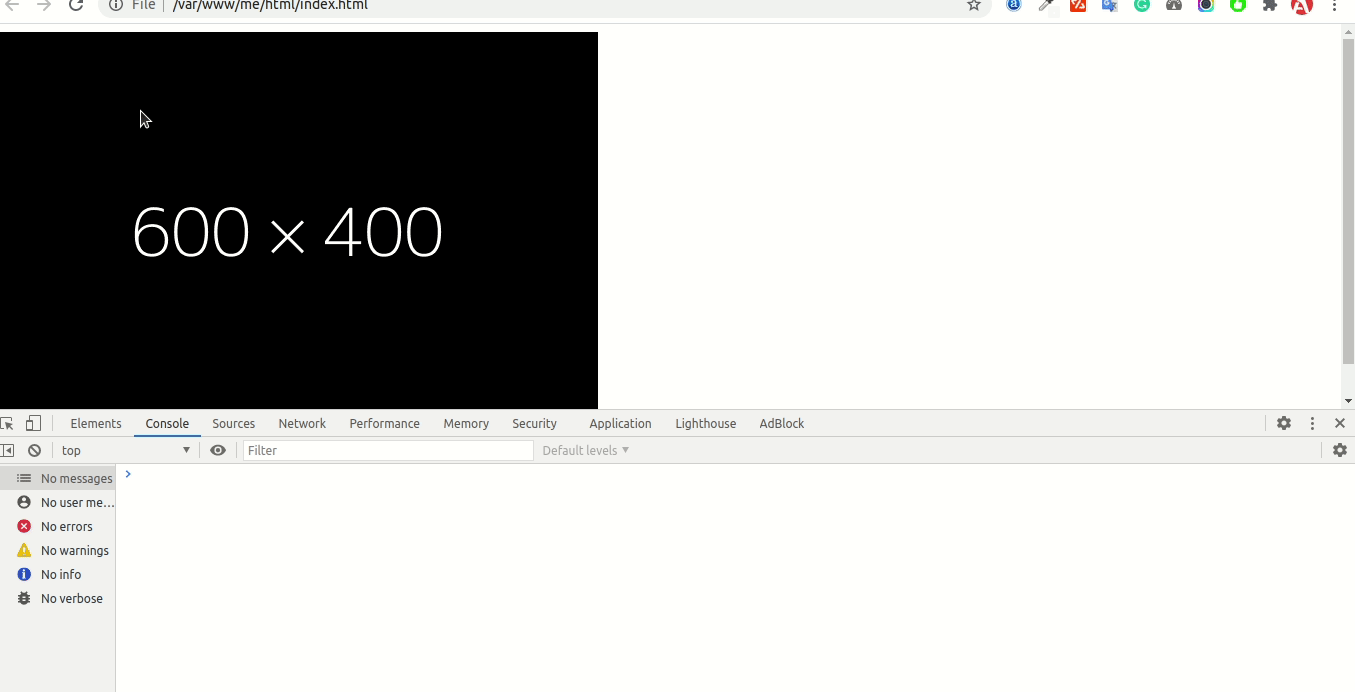
Task: Open the color picker eyedropper extension
Action: point(1045,6)
